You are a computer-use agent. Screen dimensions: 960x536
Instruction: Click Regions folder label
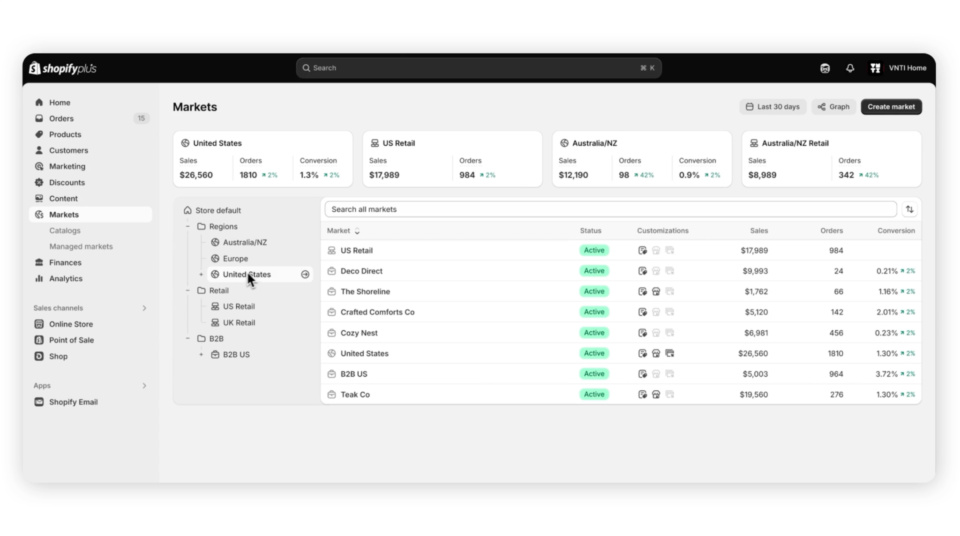[x=223, y=227]
